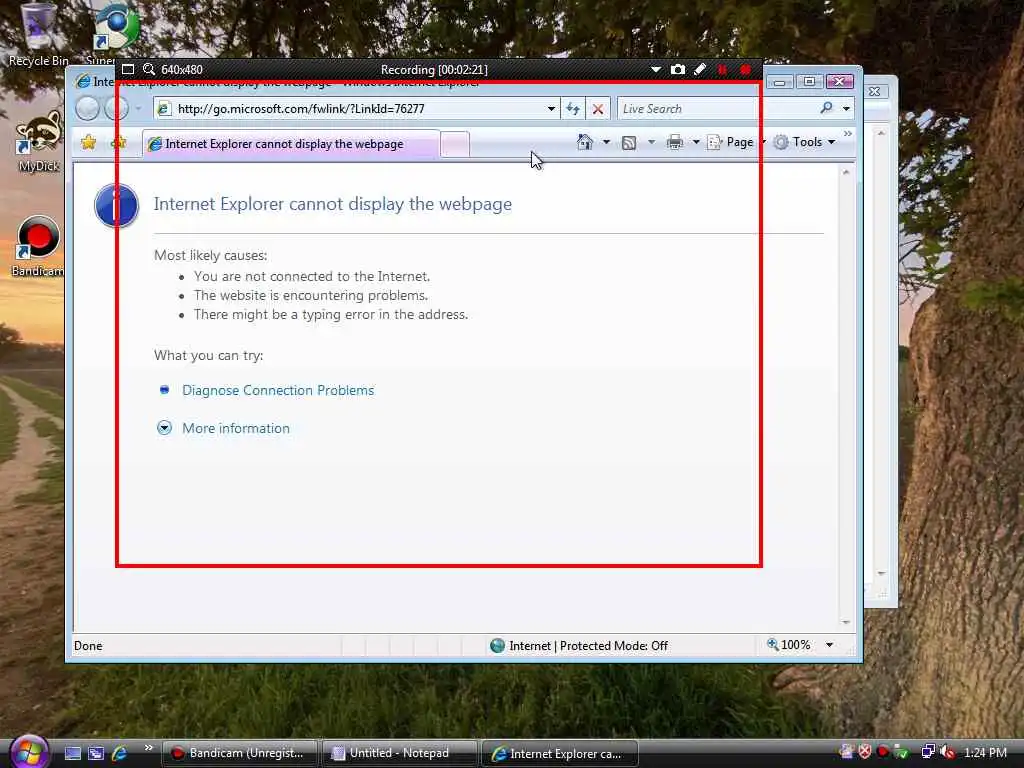This screenshot has height=768, width=1024.
Task: Switch to Untitled - Notepad taskbar button
Action: point(399,753)
